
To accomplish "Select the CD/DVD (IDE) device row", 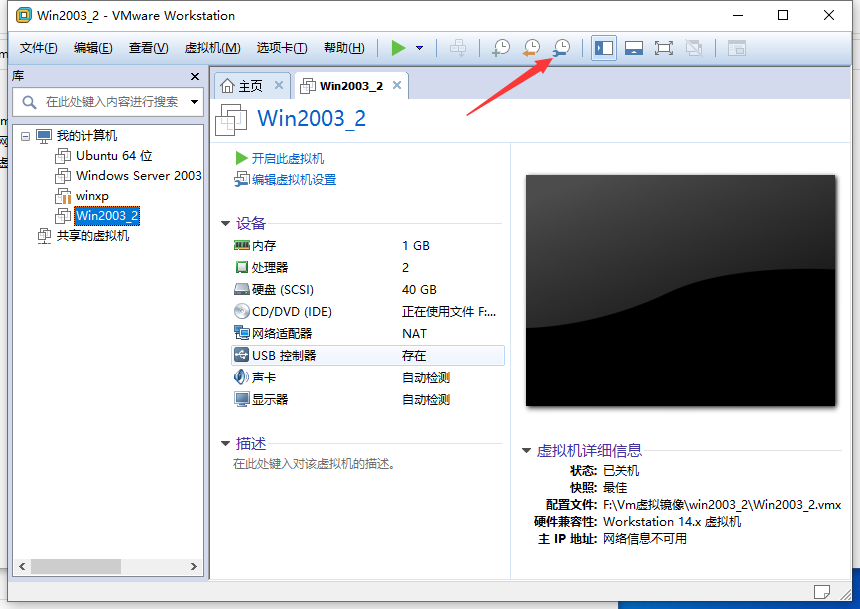I will [x=367, y=312].
